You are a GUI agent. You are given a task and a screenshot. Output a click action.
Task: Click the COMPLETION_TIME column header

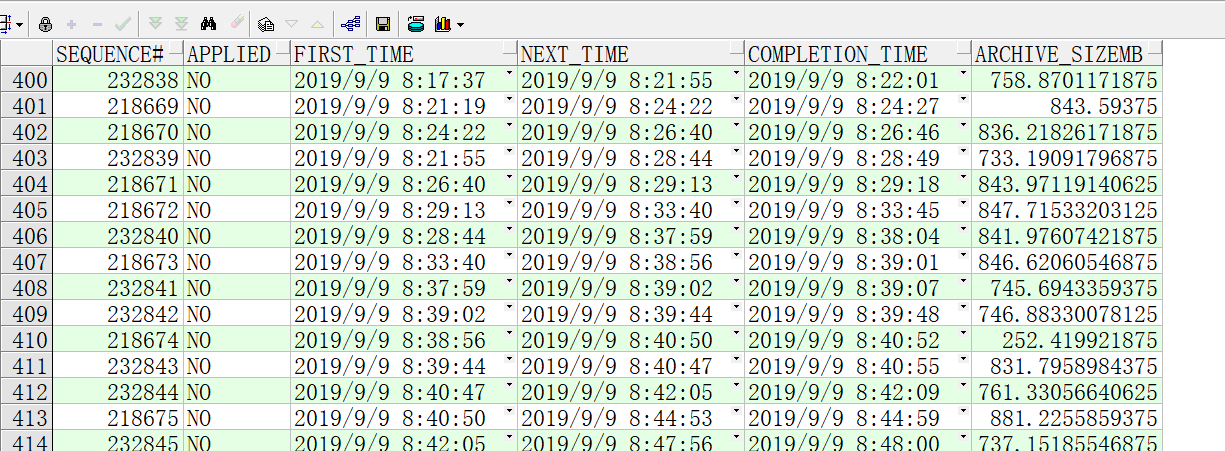pyautogui.click(x=858, y=54)
